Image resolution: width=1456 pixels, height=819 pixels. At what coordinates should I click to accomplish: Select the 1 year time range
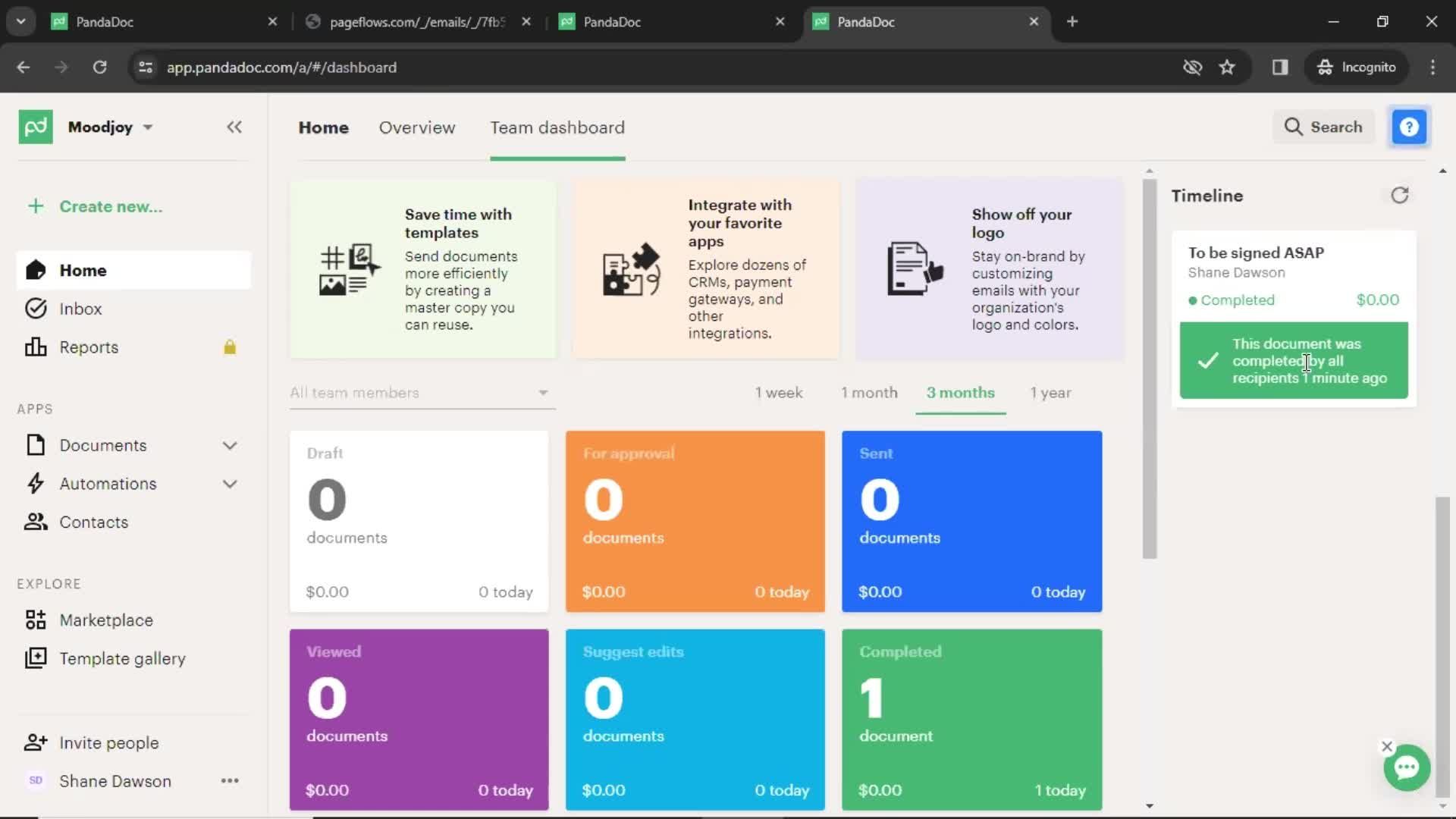[x=1050, y=393]
